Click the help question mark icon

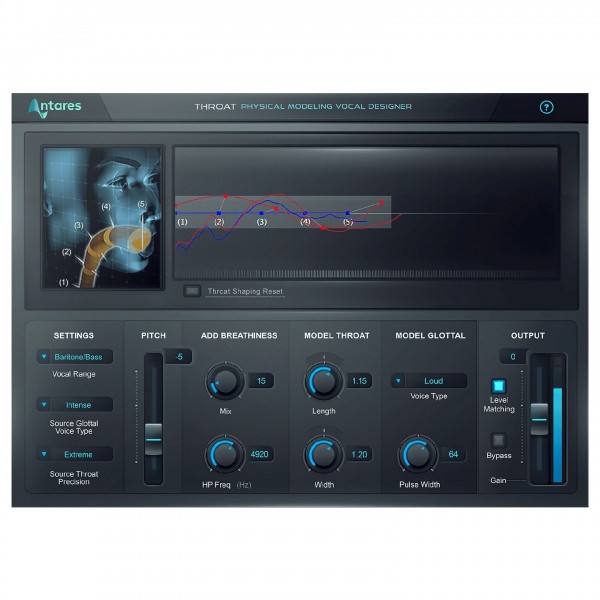[x=546, y=107]
